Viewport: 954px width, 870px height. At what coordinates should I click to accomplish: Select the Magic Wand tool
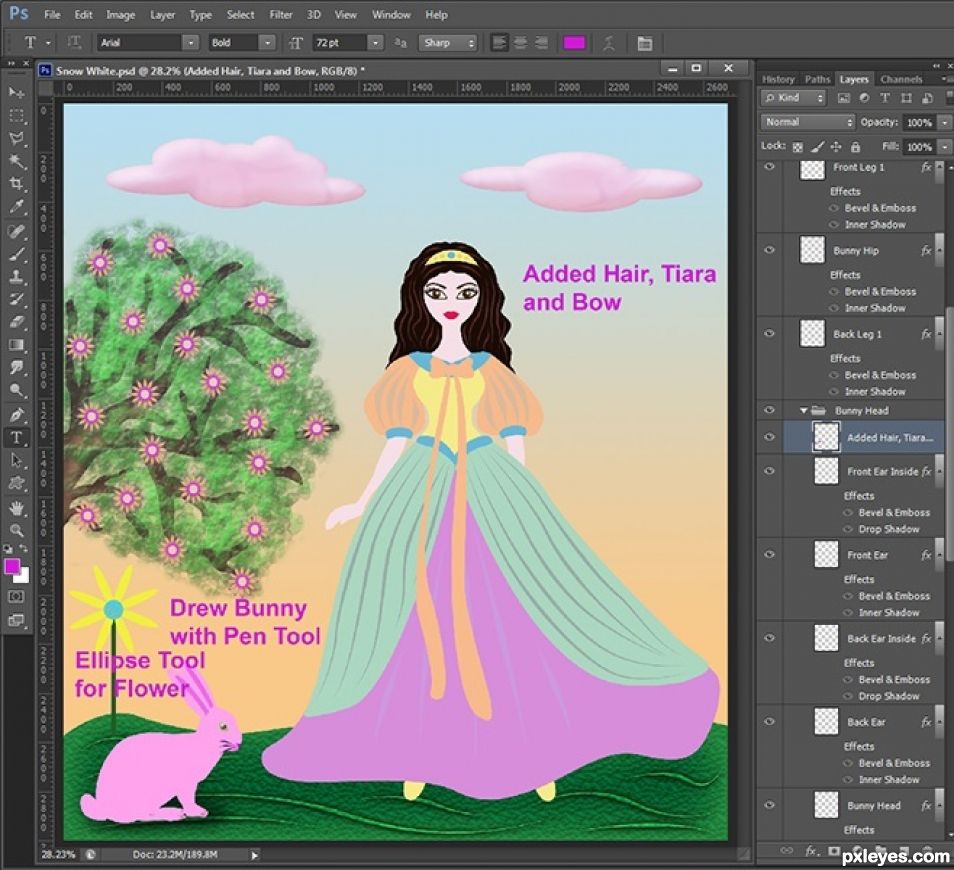(16, 161)
